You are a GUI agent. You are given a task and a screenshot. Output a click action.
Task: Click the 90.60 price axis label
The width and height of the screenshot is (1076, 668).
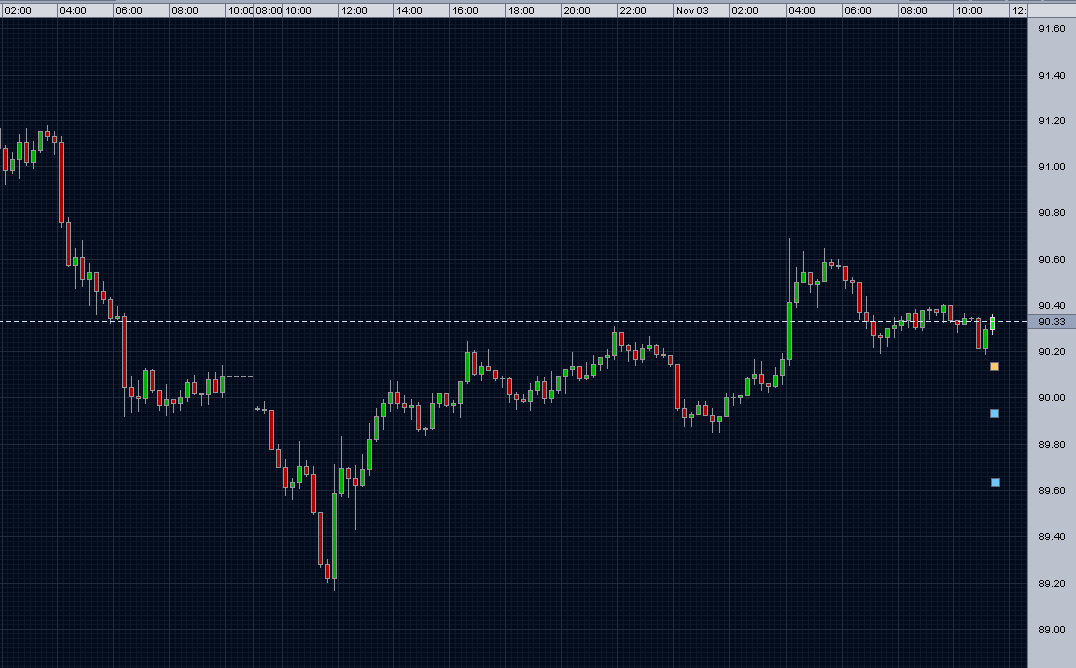[x=1051, y=259]
